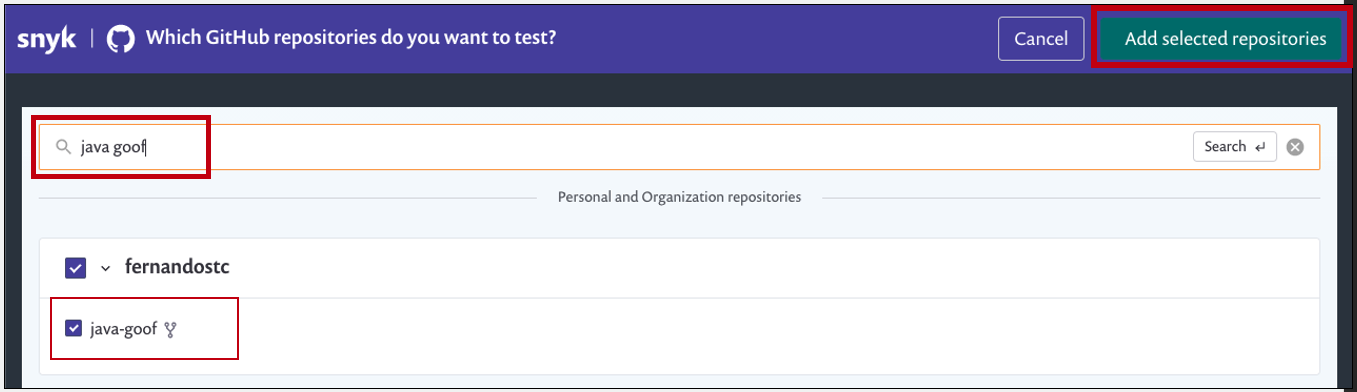Click the fernandostc organization name
The width and height of the screenshot is (1357, 392).
coord(178,267)
